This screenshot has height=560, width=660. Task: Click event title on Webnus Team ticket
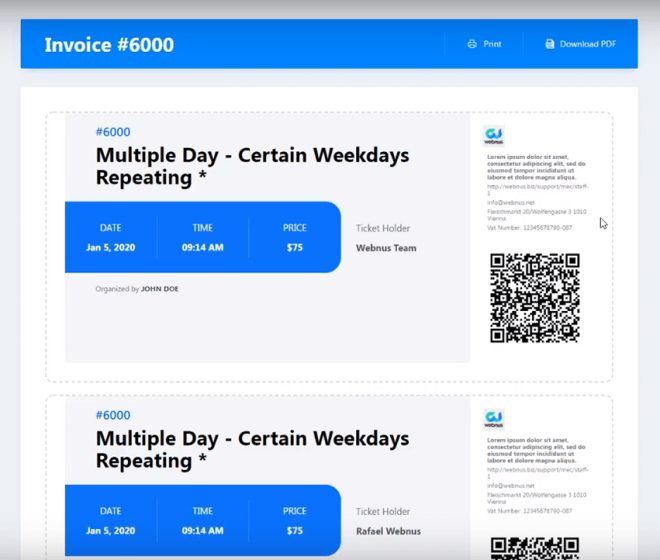[252, 166]
